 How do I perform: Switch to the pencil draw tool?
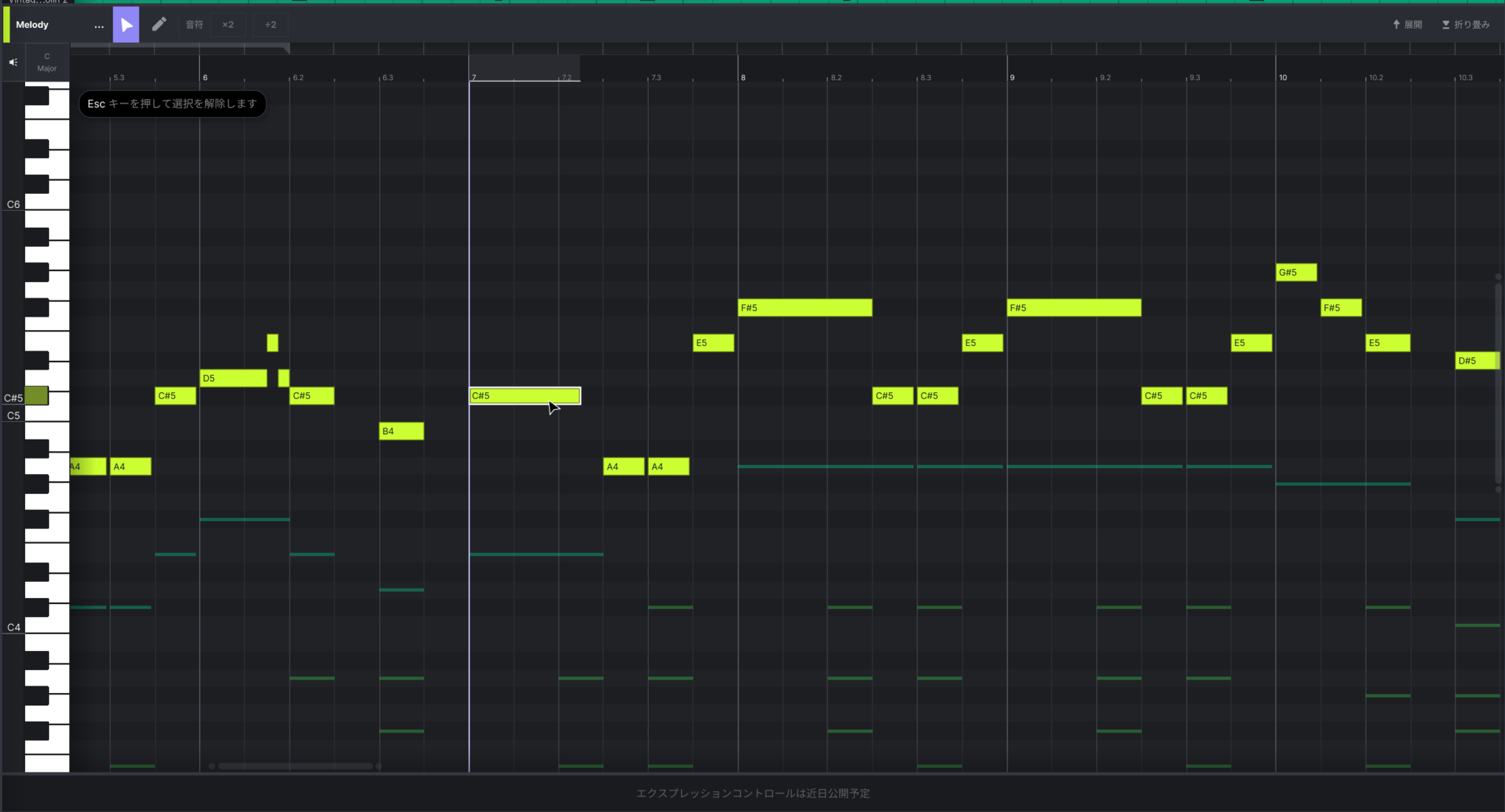159,24
